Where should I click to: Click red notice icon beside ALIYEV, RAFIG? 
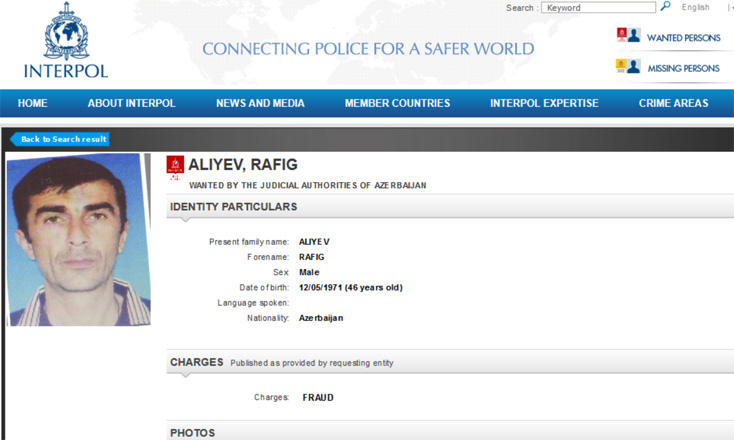(175, 167)
